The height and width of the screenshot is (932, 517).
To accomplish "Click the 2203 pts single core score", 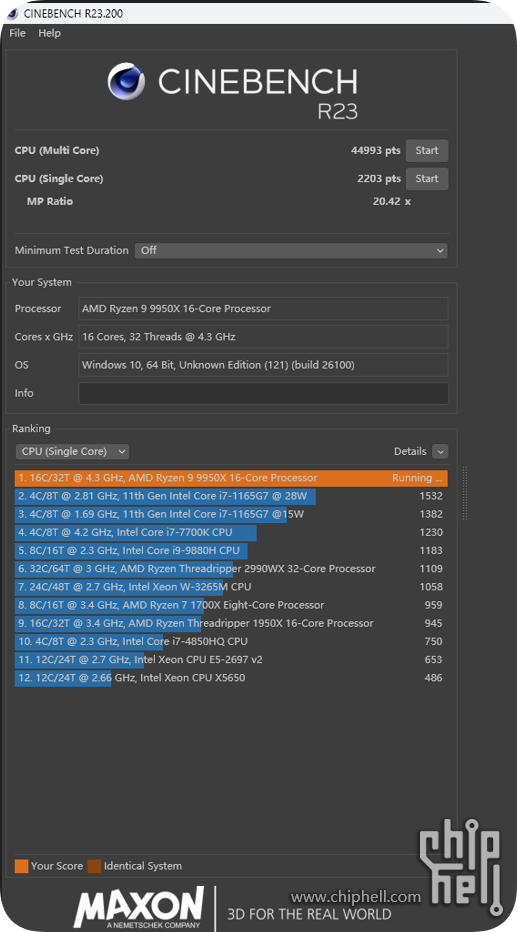I will click(x=379, y=178).
